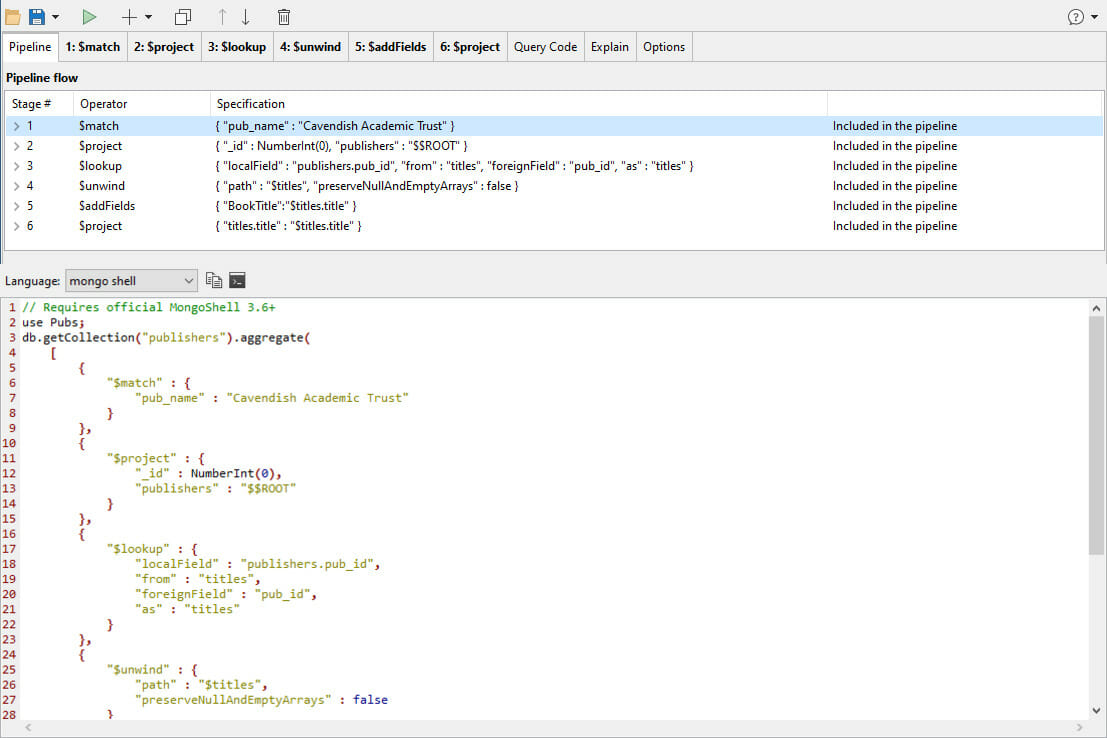Expand the $addFields stage row
The height and width of the screenshot is (738, 1107).
pos(16,206)
